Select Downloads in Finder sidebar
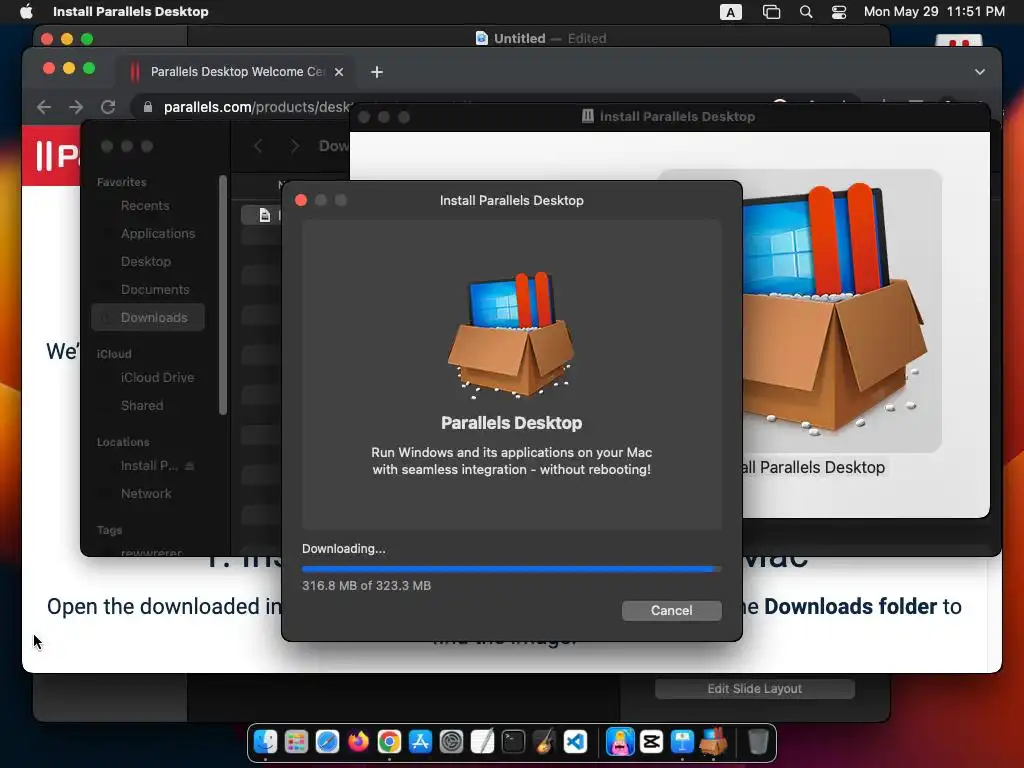 coord(148,317)
